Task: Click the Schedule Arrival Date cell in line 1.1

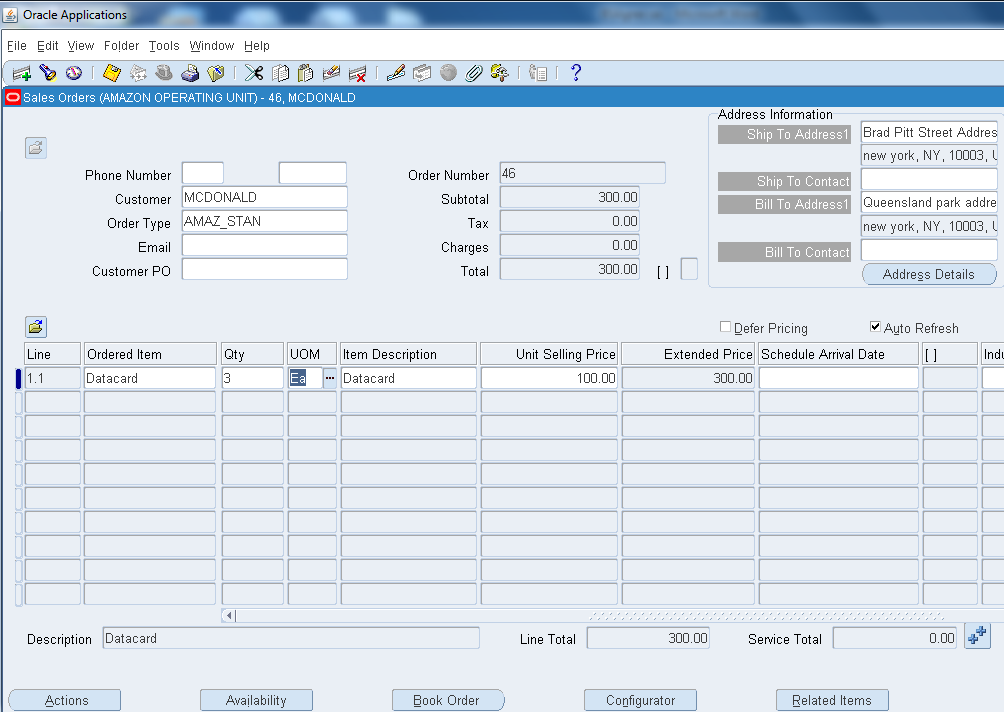Action: coord(839,378)
